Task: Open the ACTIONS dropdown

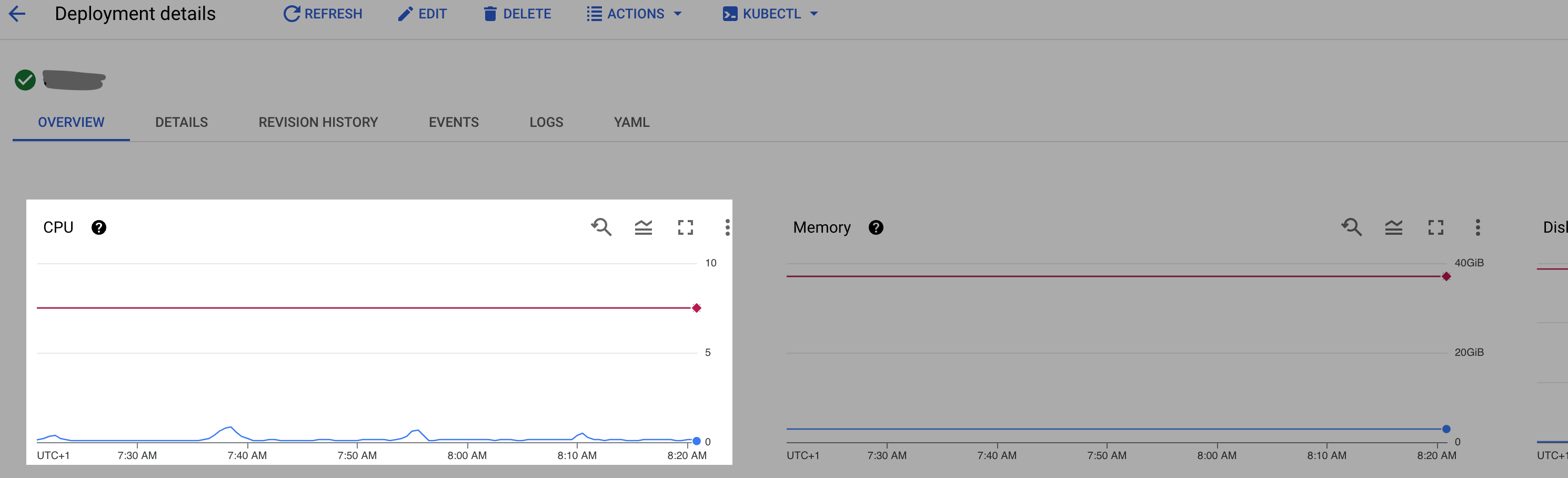Action: point(634,13)
